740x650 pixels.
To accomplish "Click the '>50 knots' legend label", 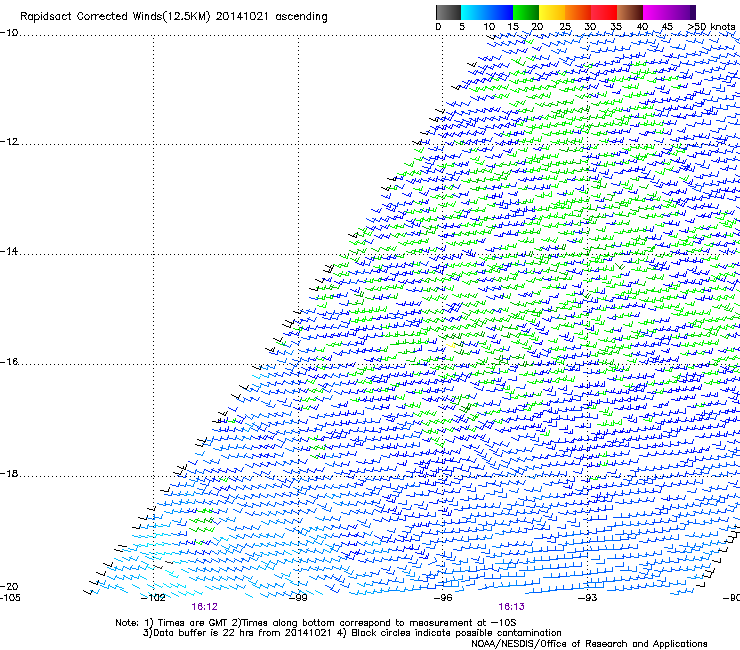I will tap(711, 26).
